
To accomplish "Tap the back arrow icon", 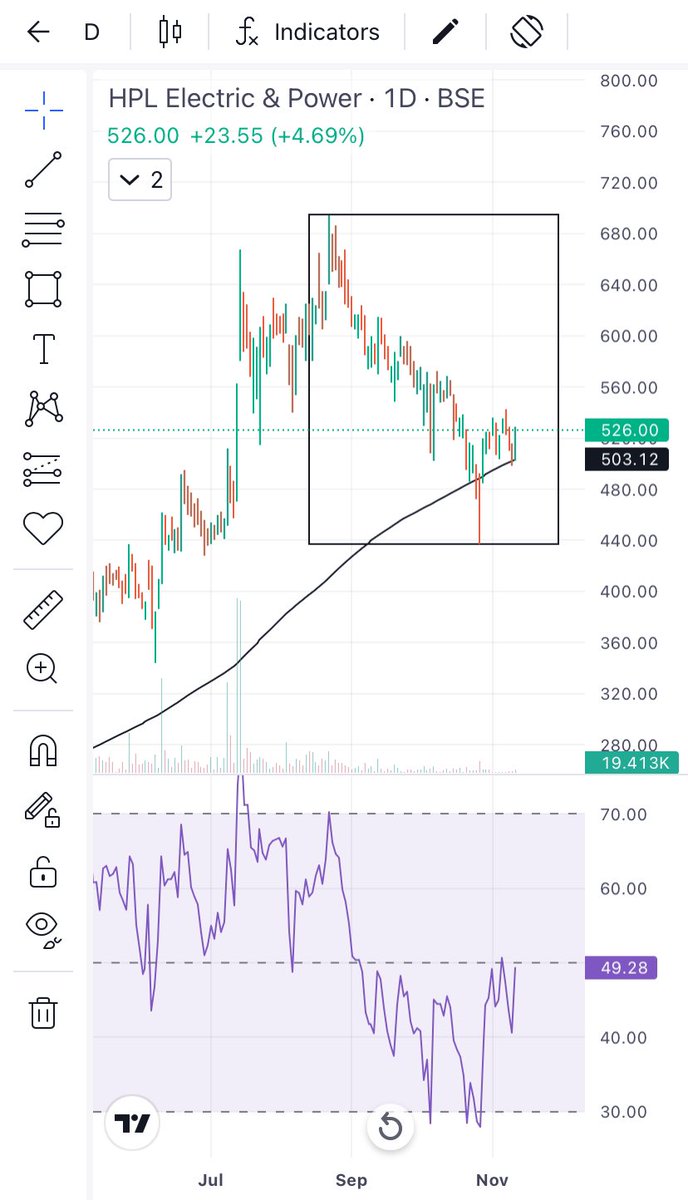I will point(38,32).
